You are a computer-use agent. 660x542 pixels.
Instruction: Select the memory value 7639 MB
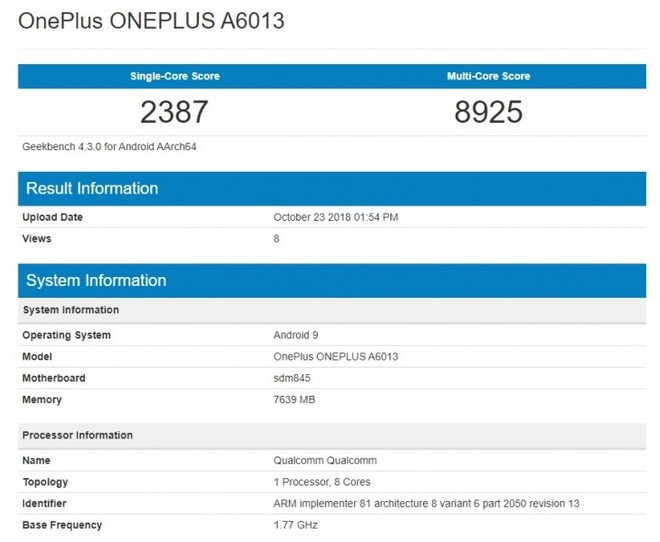click(x=294, y=400)
